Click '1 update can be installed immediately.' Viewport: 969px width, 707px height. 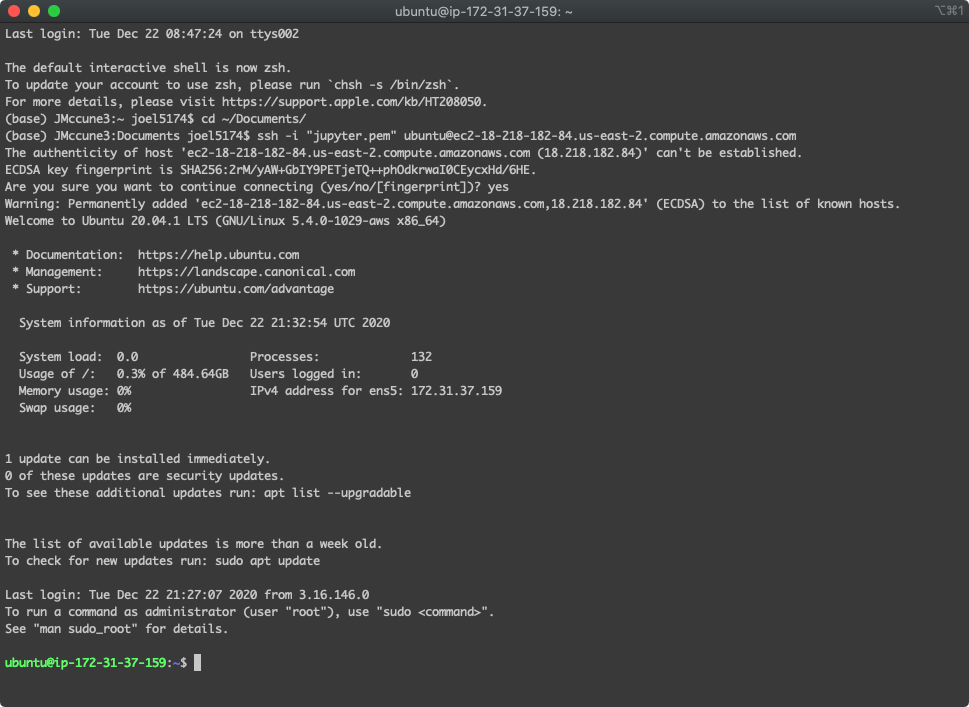click(x=138, y=459)
